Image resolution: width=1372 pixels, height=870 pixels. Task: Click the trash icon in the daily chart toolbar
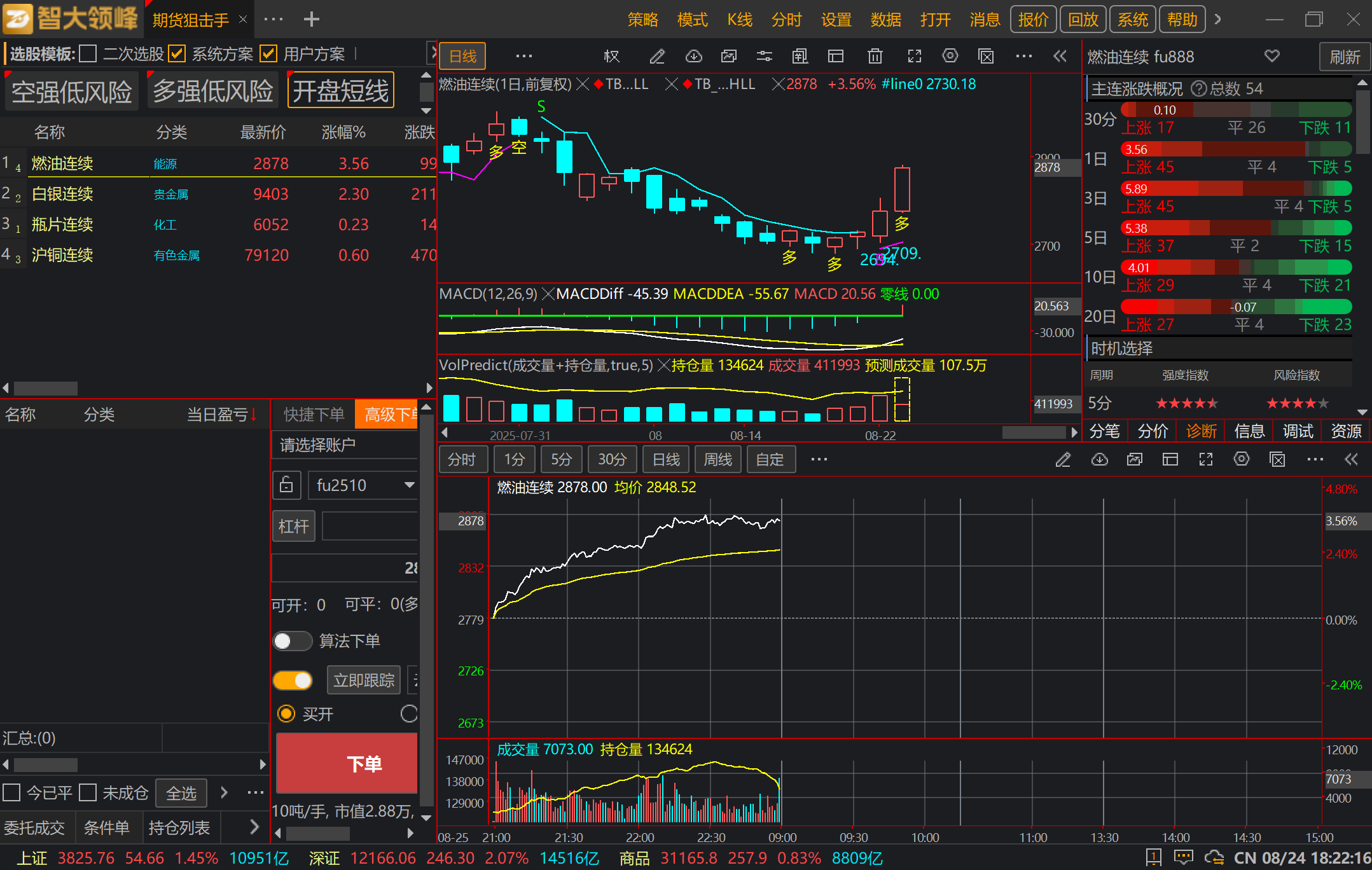pyautogui.click(x=875, y=57)
